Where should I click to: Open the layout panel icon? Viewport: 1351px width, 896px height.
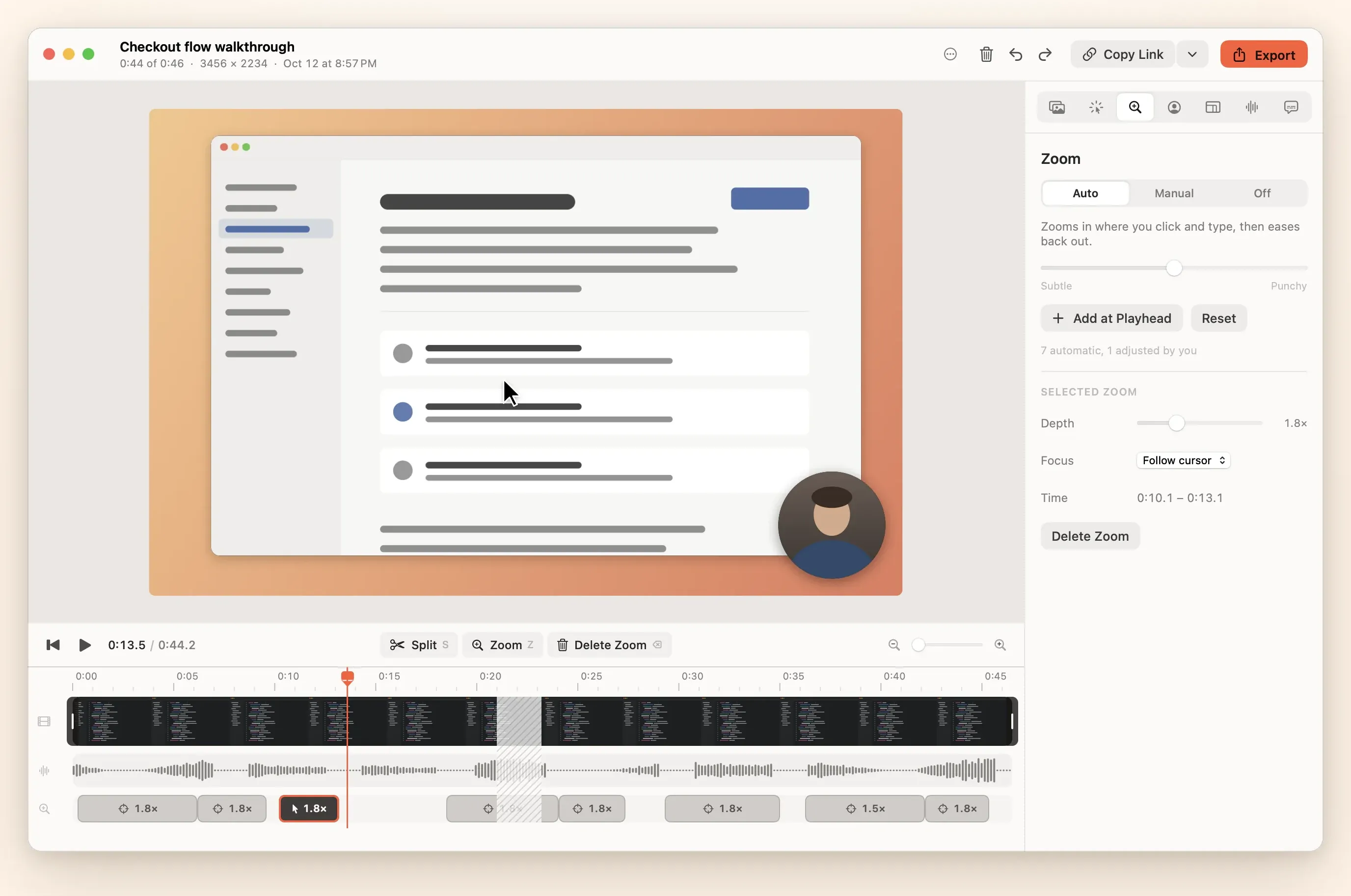pos(1213,107)
